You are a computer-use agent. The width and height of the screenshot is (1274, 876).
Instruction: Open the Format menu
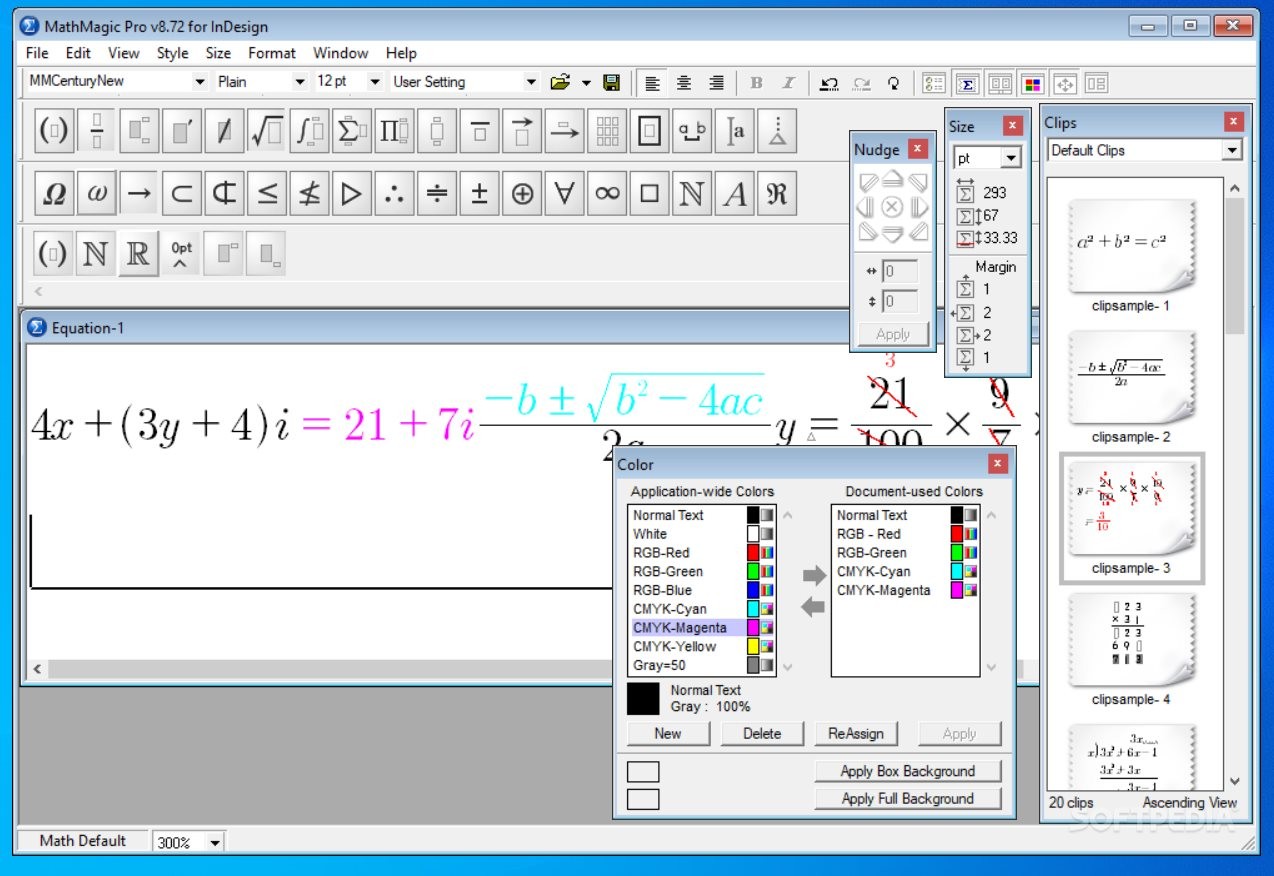[x=272, y=53]
